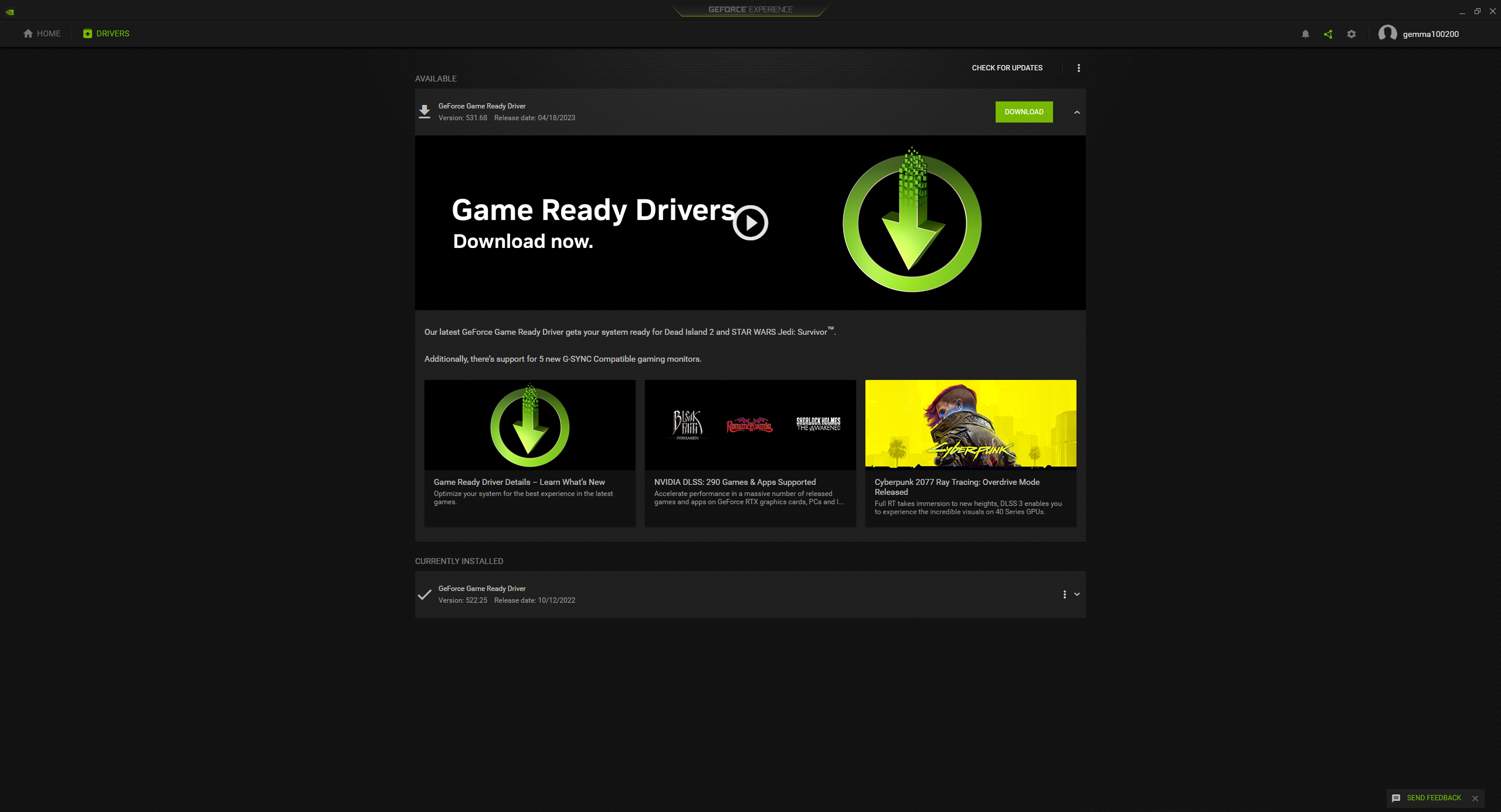This screenshot has height=812, width=1501.
Task: Open the three-dot menu of installed driver
Action: 1065,594
